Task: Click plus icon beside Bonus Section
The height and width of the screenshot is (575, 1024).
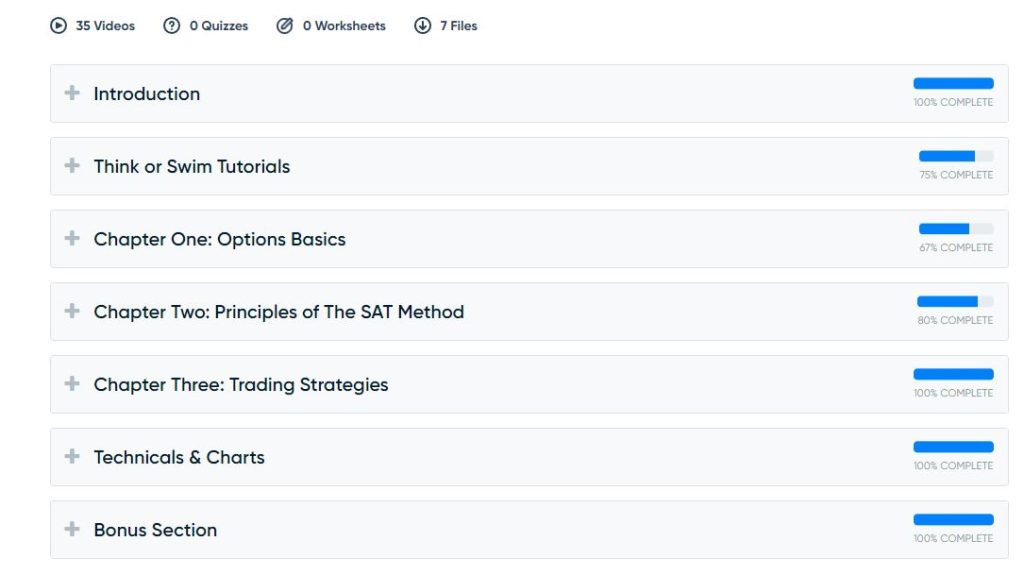Action: [x=72, y=530]
